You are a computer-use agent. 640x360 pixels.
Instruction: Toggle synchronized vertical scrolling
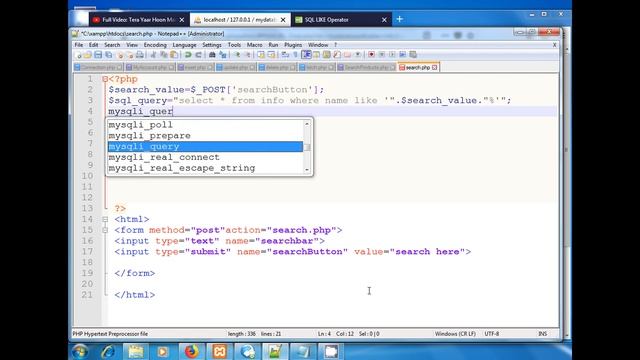pyautogui.click(x=261, y=54)
